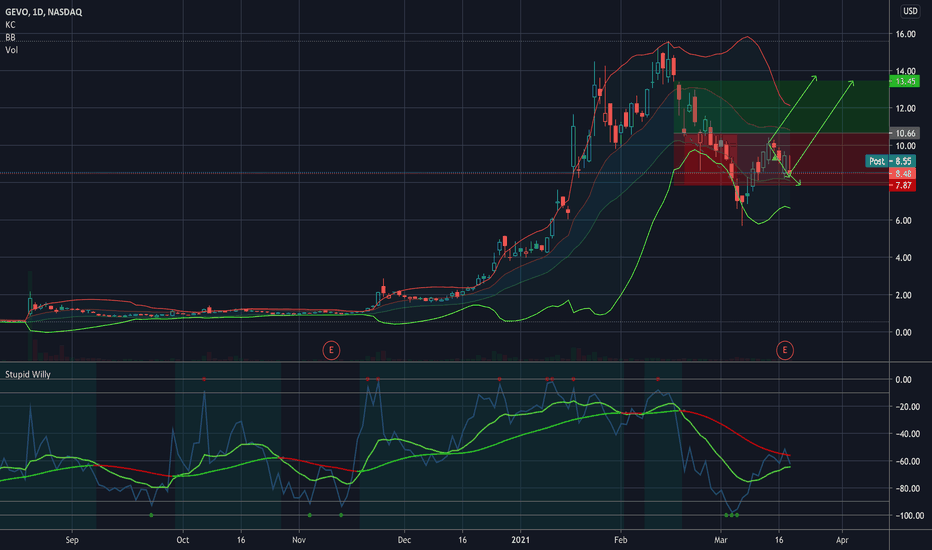This screenshot has height=550, width=932.
Task: Click the 2.00 price axis value
Action: coord(903,296)
